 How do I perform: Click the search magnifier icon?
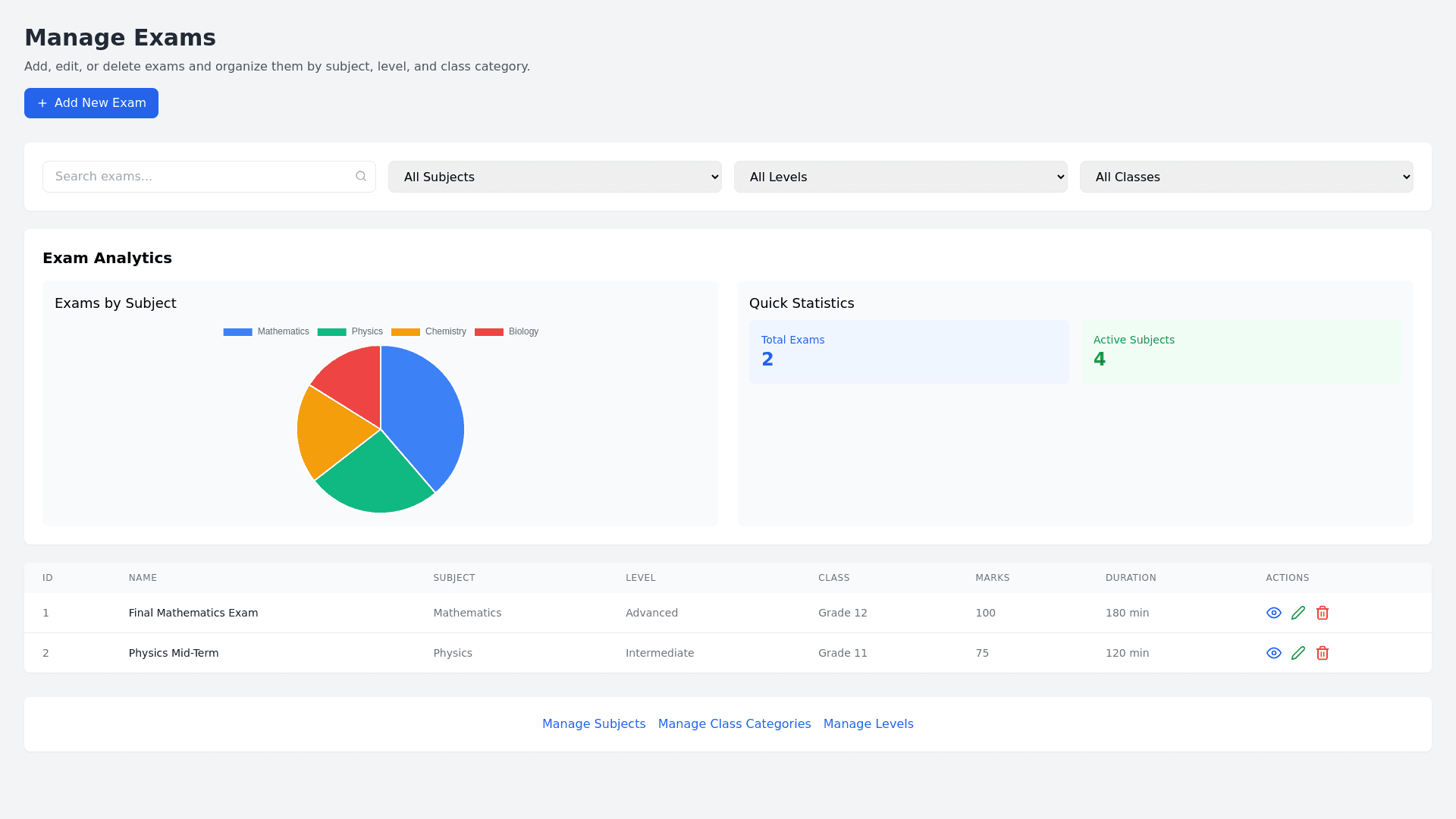(361, 176)
